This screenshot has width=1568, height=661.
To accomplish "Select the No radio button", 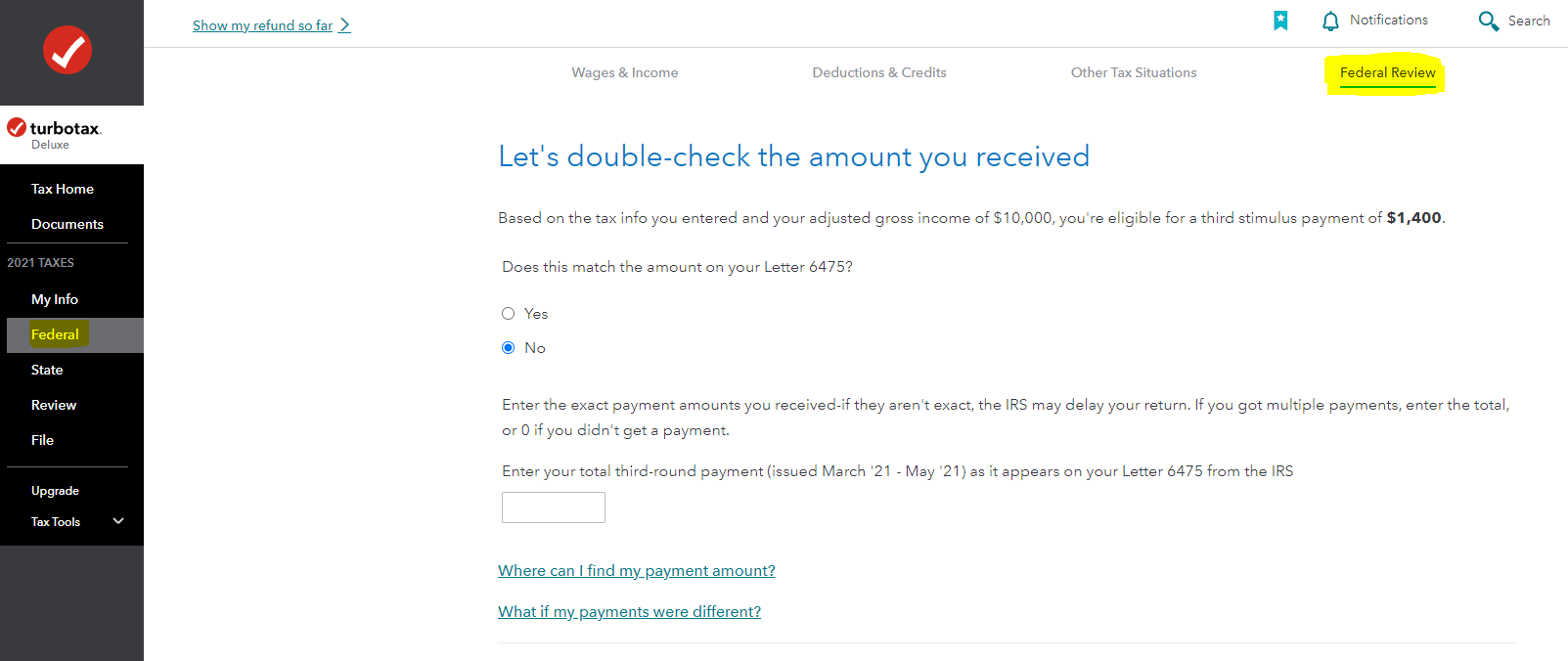I will (x=508, y=348).
